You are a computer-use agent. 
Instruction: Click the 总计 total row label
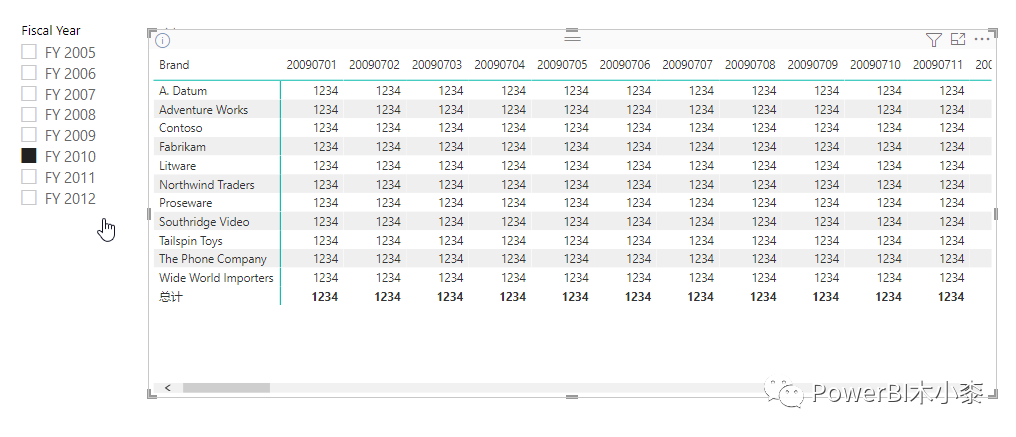coord(170,297)
